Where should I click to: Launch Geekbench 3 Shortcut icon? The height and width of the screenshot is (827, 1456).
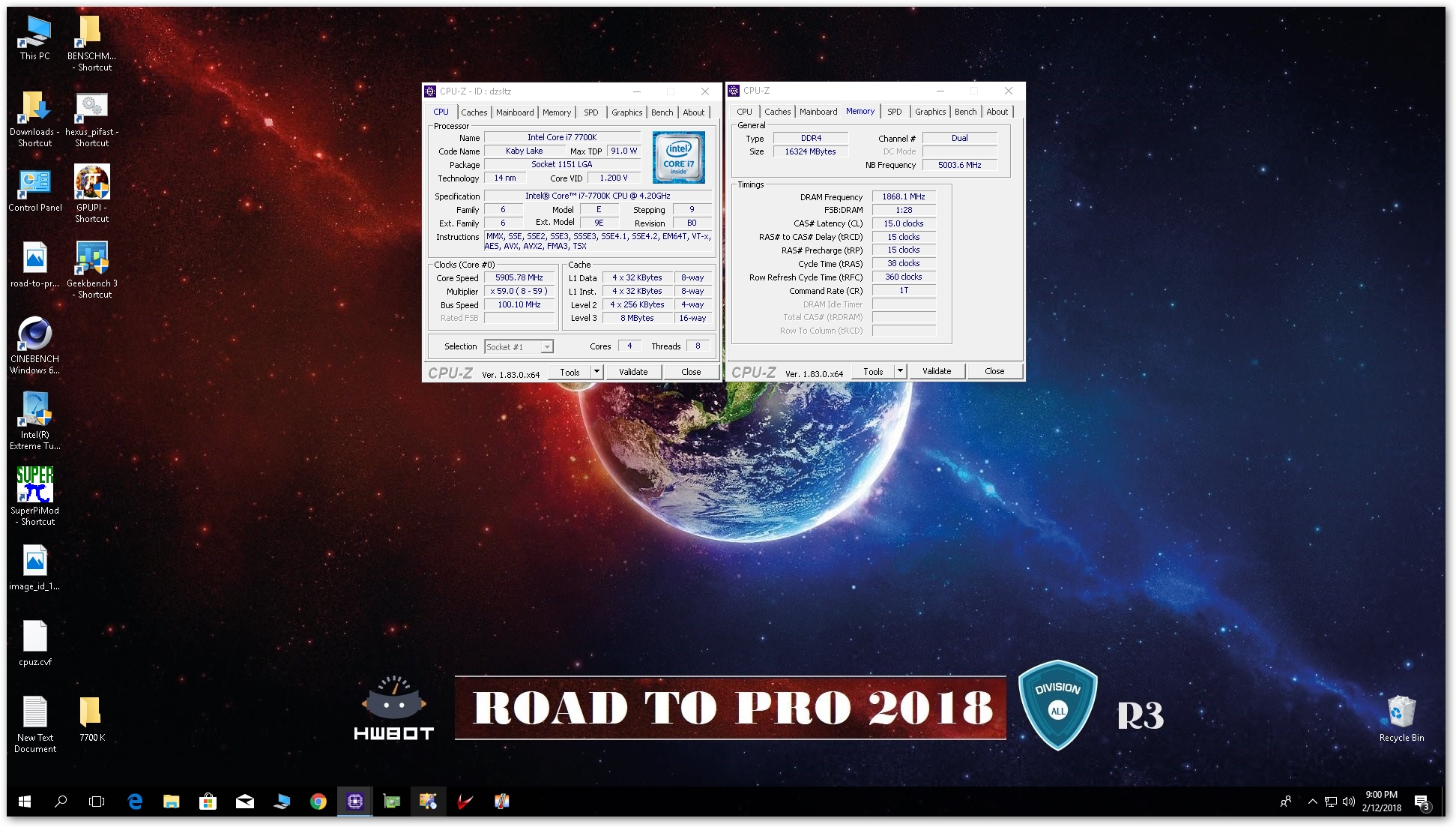pyautogui.click(x=91, y=270)
